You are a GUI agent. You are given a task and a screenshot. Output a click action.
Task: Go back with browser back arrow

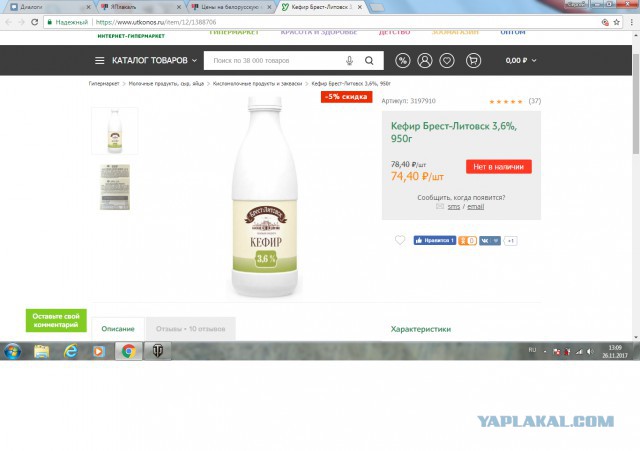point(8,22)
